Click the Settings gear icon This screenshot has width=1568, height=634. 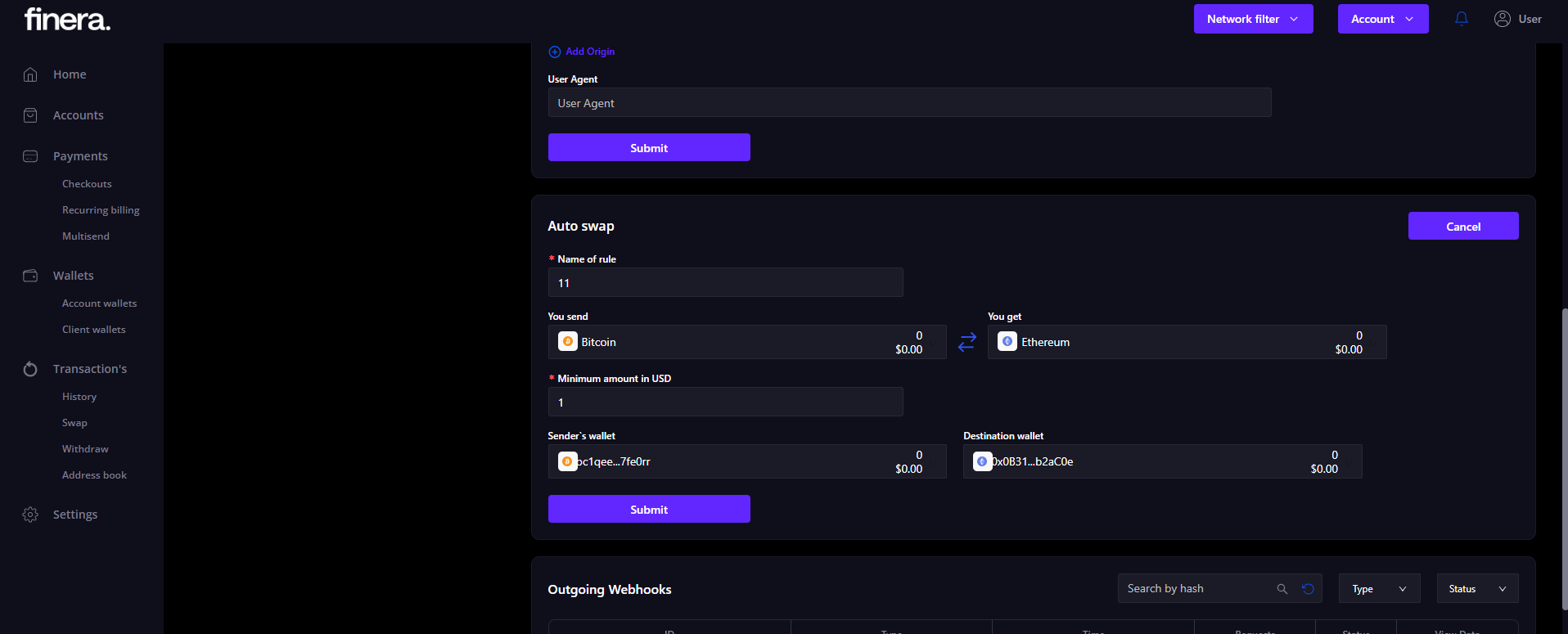tap(30, 515)
